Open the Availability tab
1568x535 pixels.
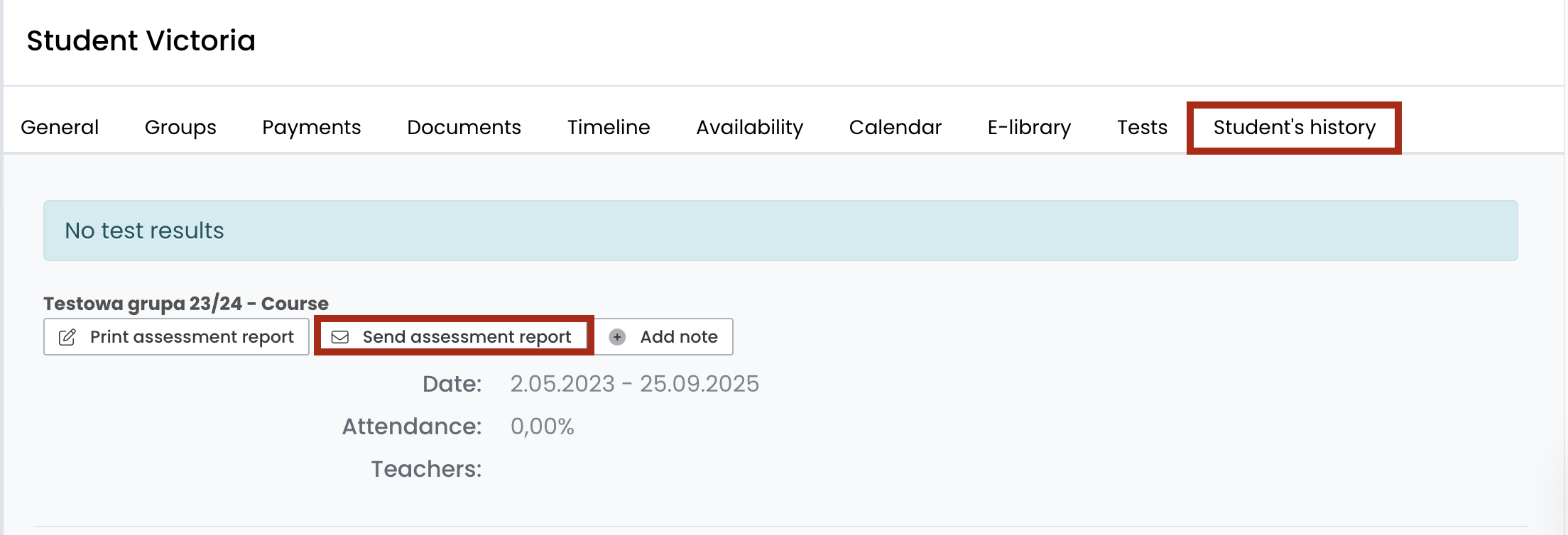pyautogui.click(x=749, y=127)
